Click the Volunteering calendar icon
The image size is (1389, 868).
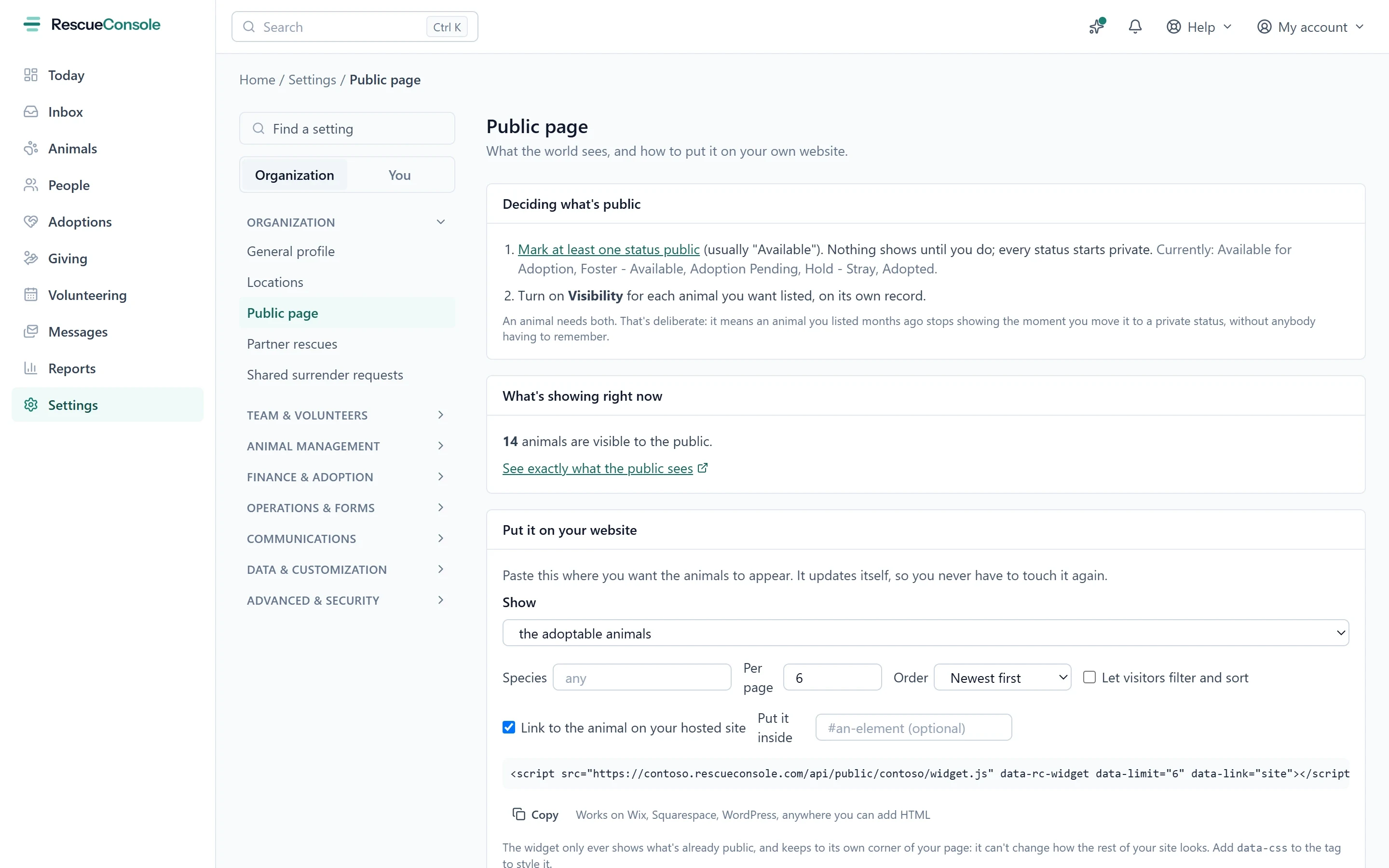coord(31,295)
